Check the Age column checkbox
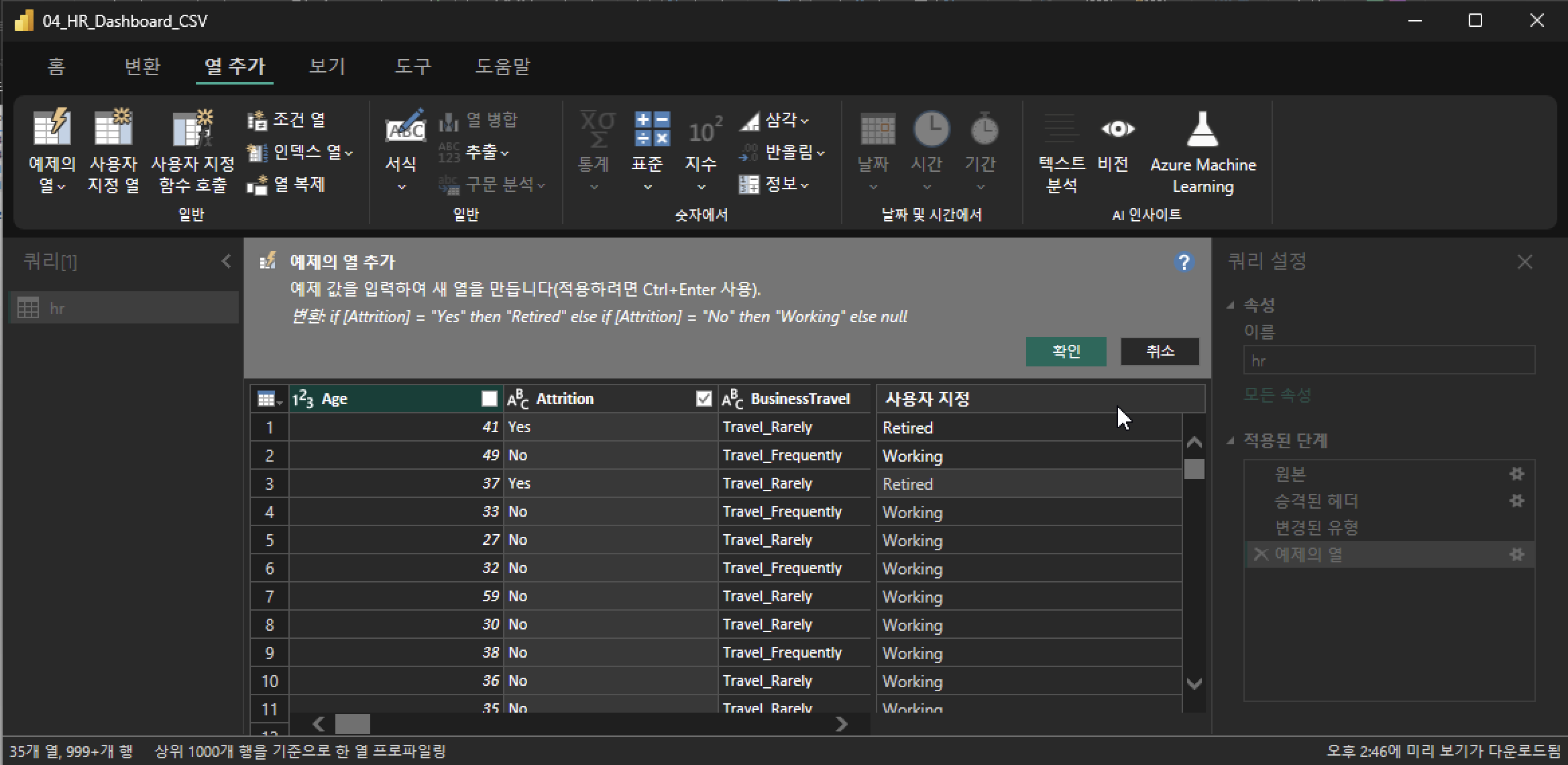Image resolution: width=1568 pixels, height=765 pixels. (x=490, y=399)
